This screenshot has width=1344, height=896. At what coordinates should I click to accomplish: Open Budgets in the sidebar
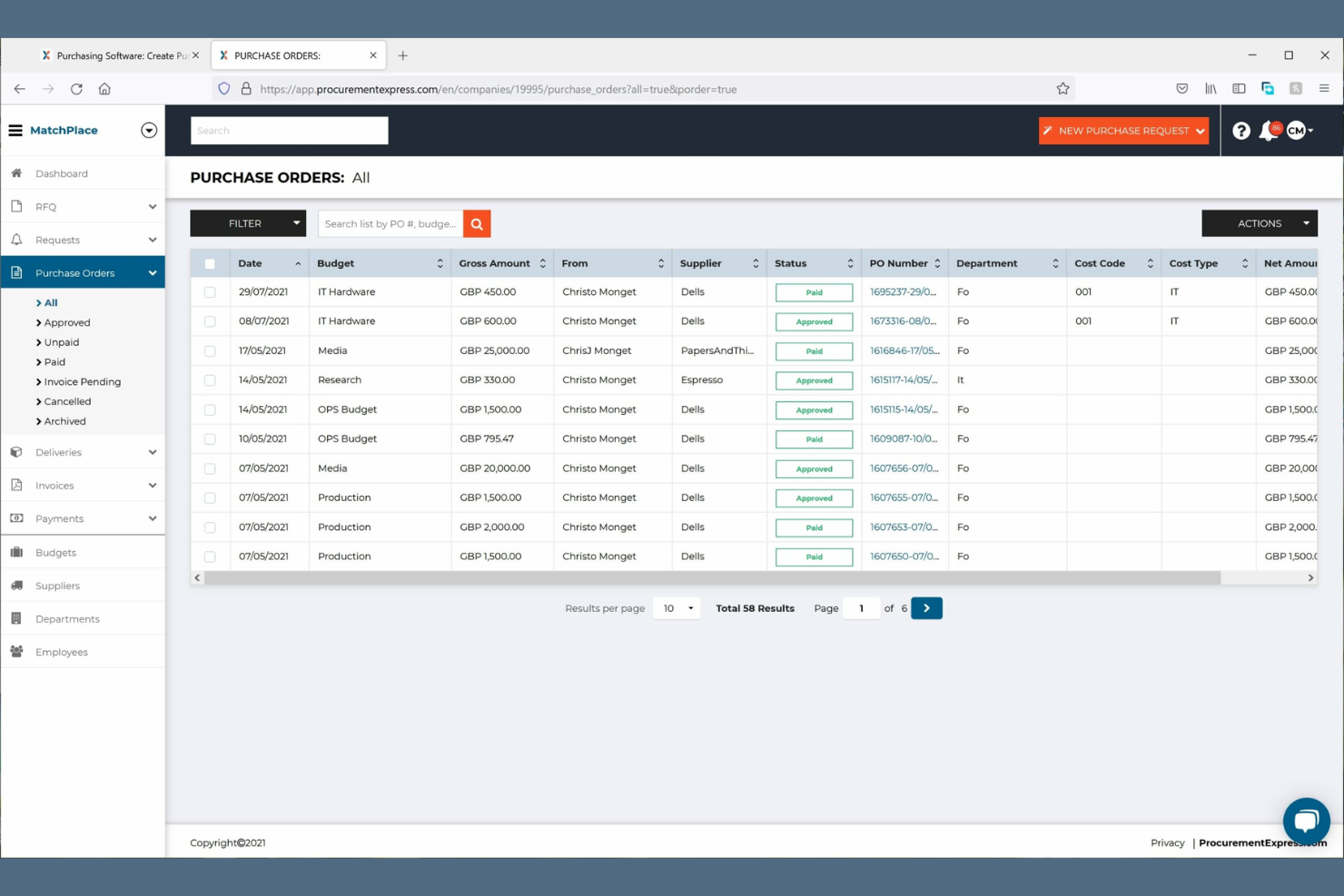pyautogui.click(x=55, y=553)
